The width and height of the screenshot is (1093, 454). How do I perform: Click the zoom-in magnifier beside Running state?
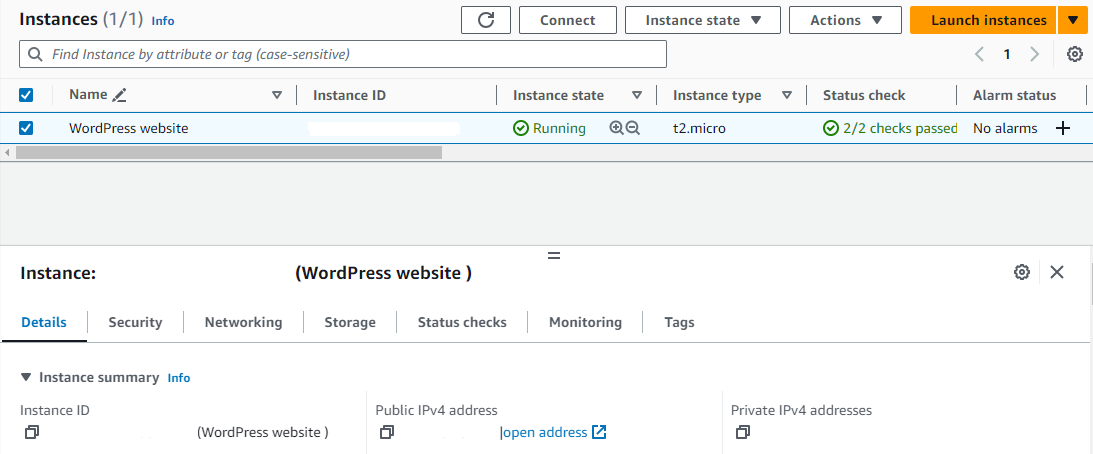[x=616, y=128]
